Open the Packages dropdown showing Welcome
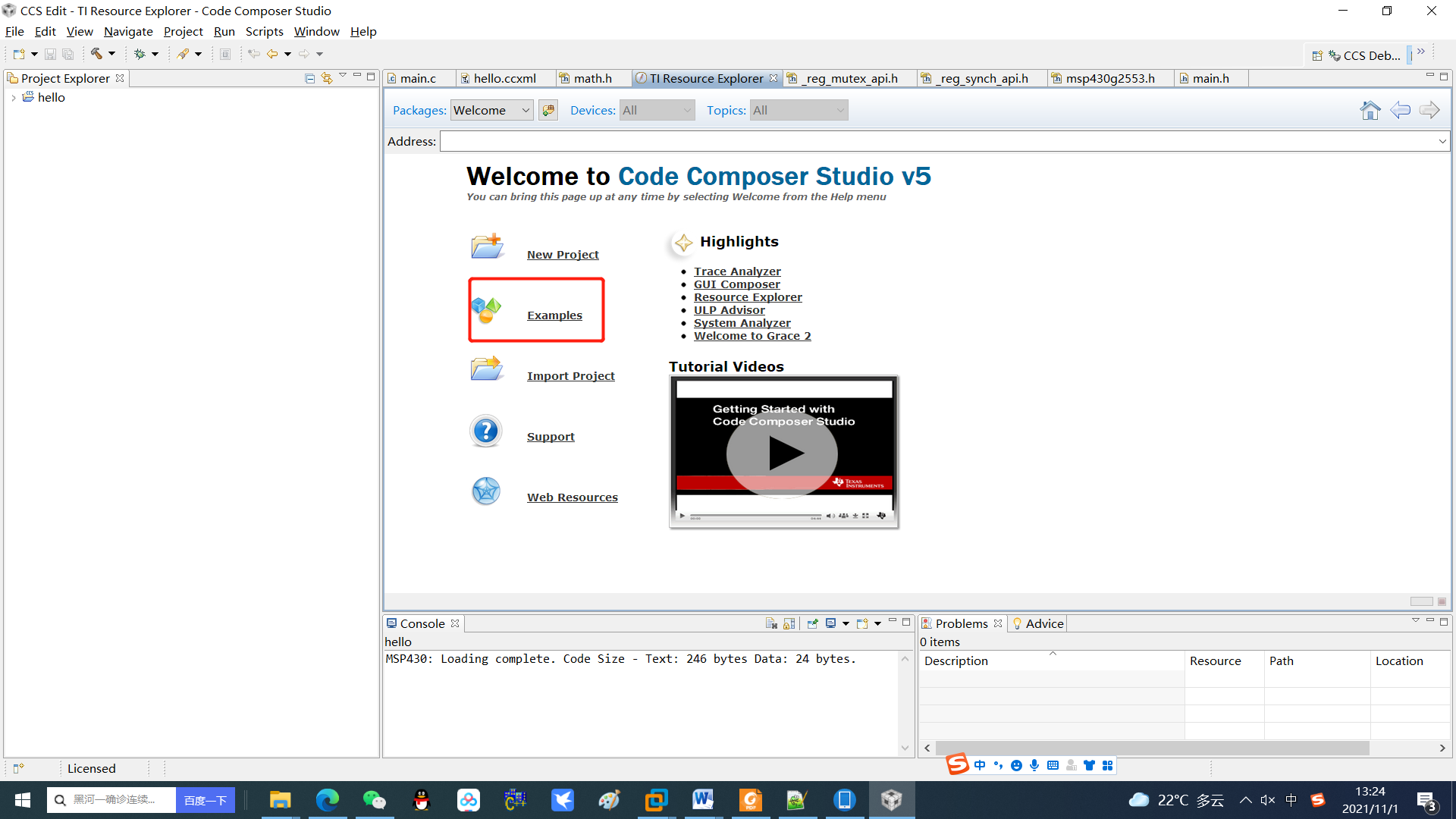 (491, 111)
